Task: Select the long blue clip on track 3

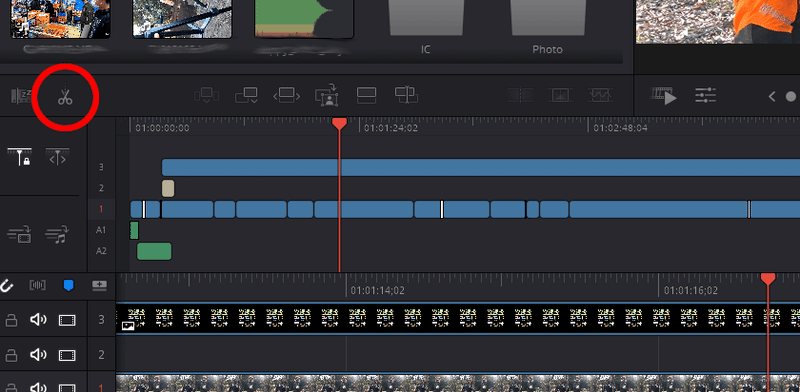Action: point(481,167)
